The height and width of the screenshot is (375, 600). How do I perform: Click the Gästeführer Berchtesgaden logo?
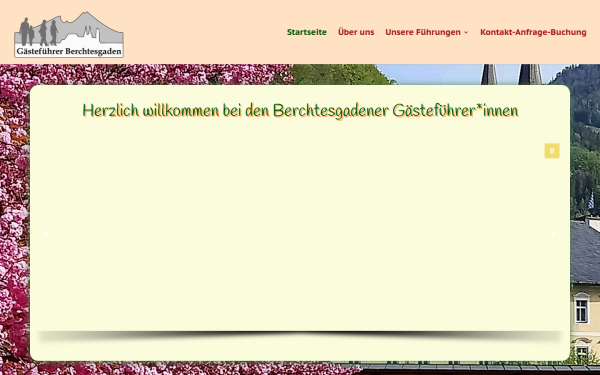69,34
